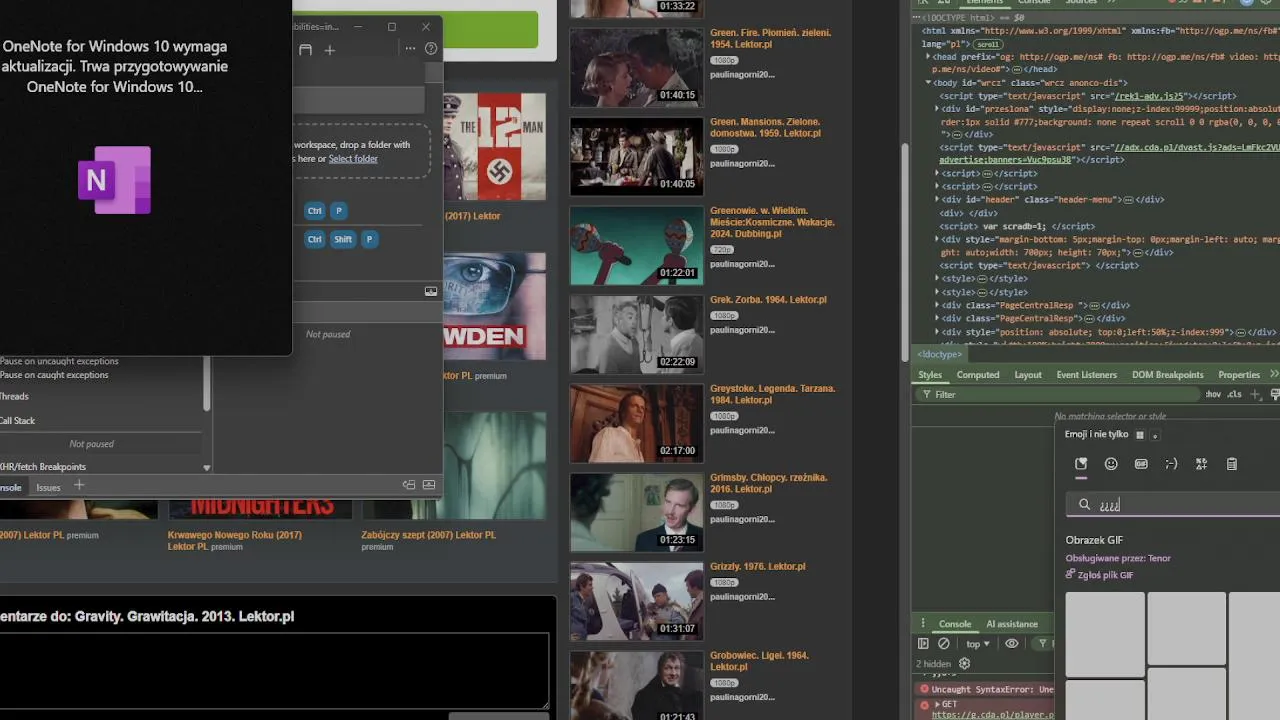The width and height of the screenshot is (1280, 720).
Task: Click the styles Filter input field
Action: (1060, 395)
